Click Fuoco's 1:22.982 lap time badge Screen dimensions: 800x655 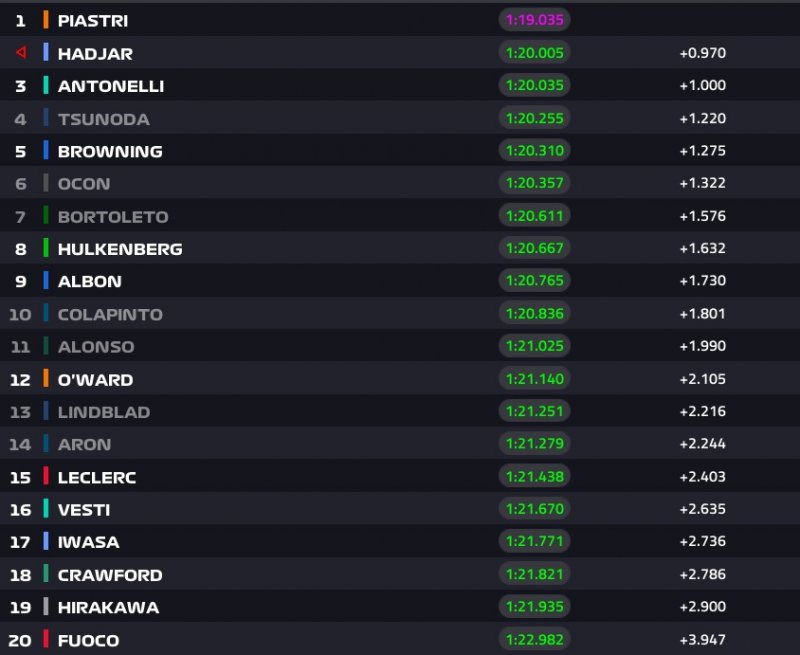tap(534, 640)
